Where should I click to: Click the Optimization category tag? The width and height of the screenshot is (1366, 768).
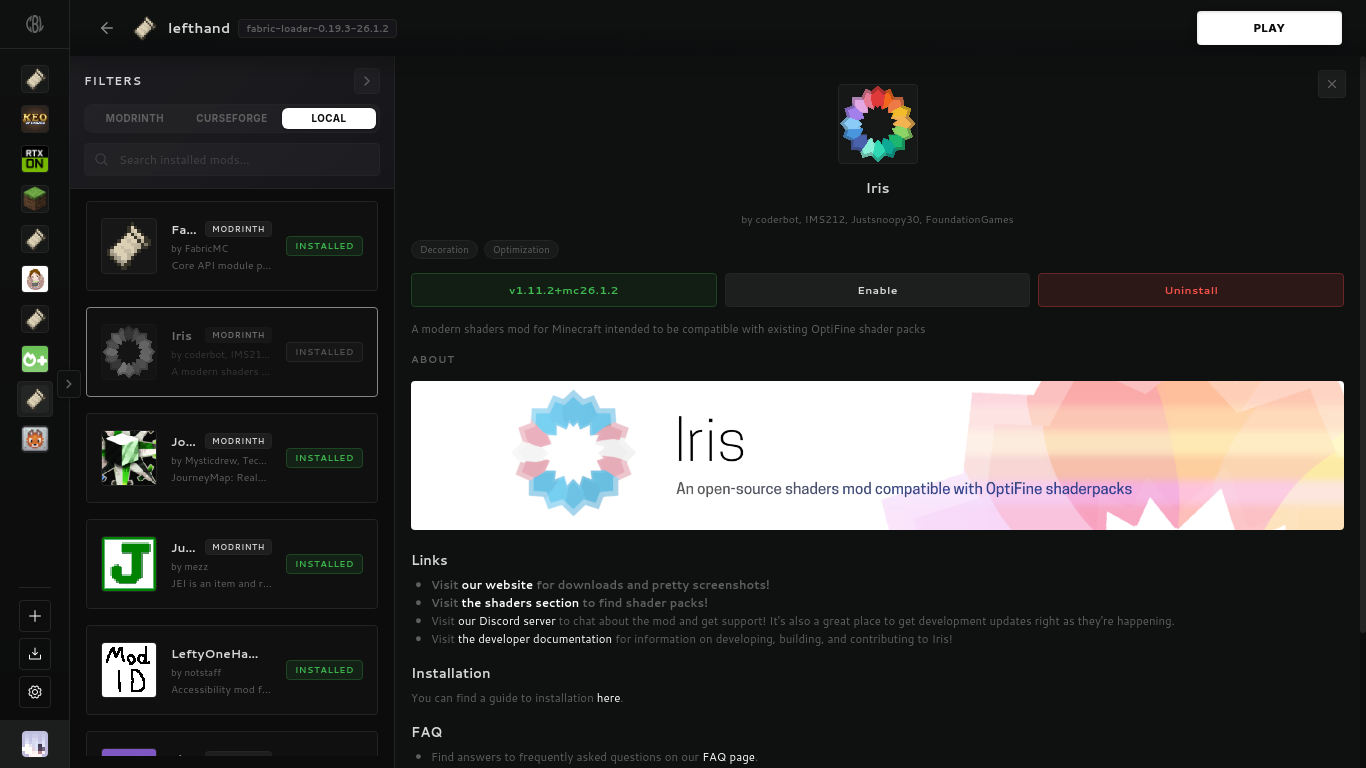[521, 250]
